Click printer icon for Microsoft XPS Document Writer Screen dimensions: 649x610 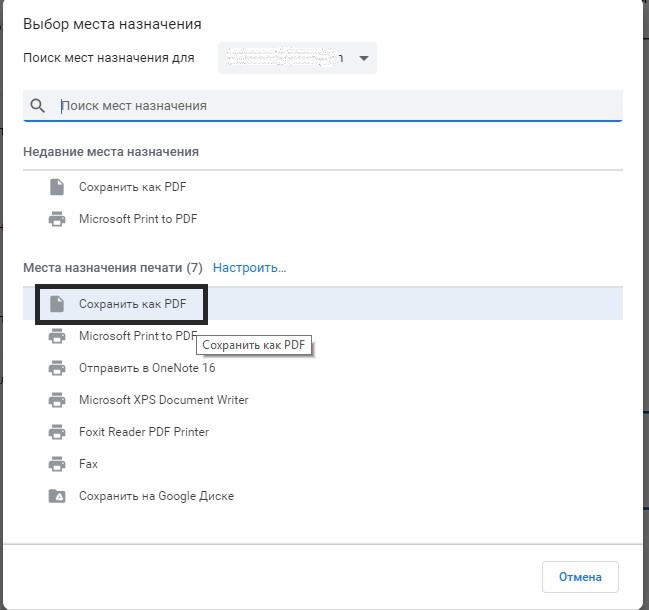pos(58,400)
